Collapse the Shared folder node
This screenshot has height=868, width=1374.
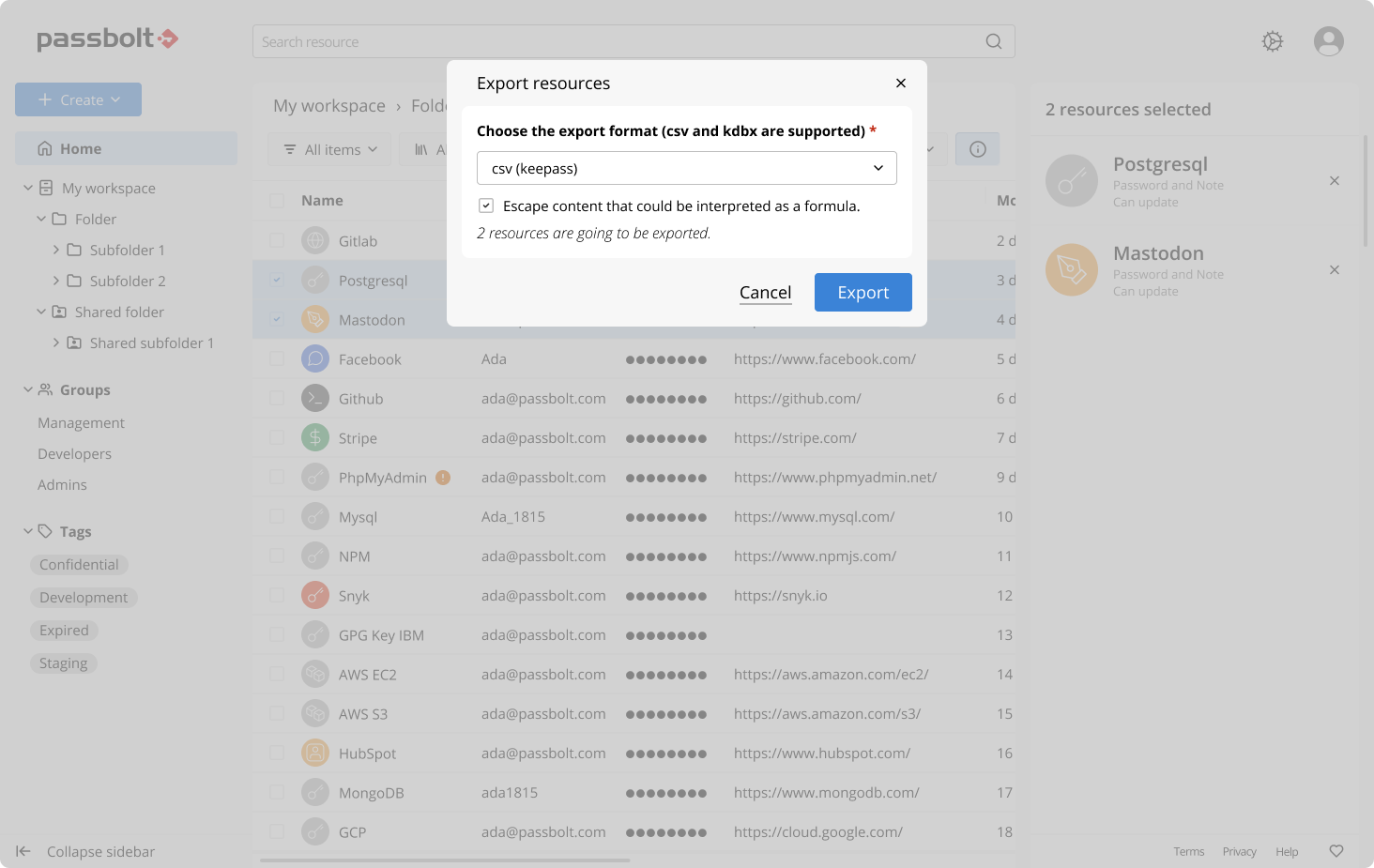(x=41, y=312)
